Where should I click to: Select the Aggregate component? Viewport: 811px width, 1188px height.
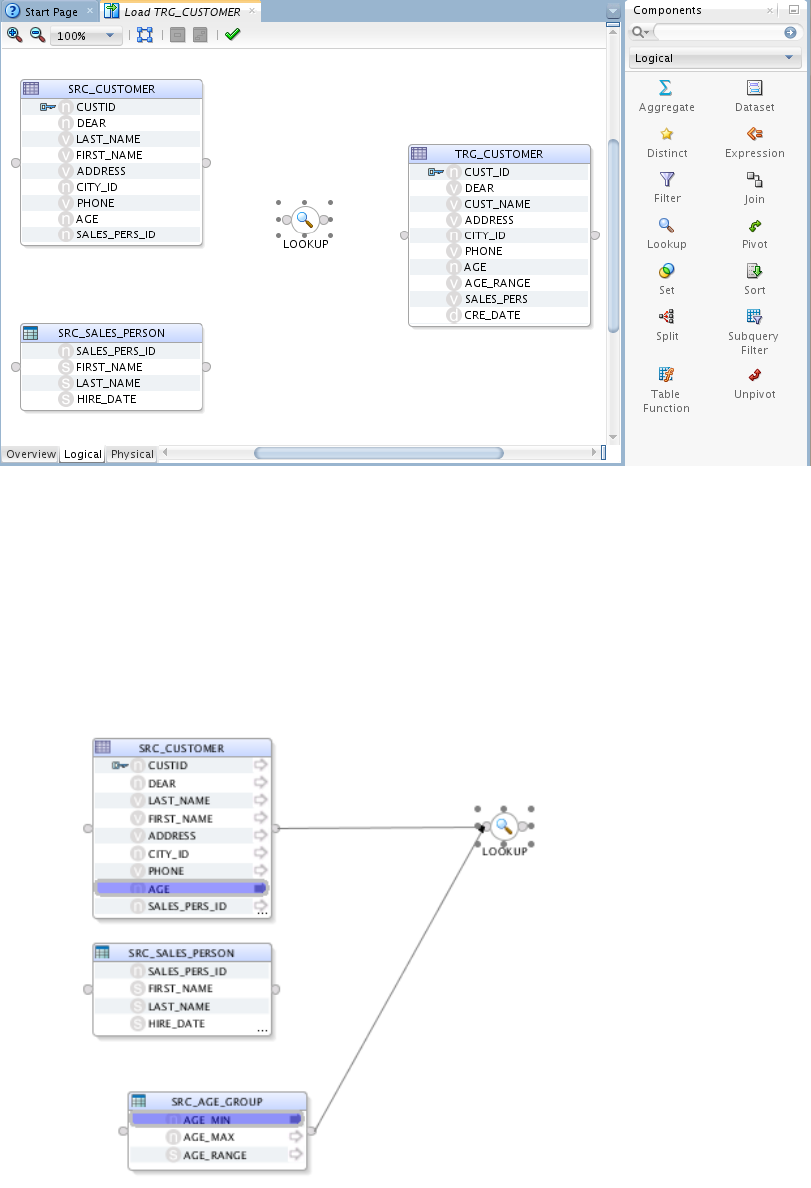click(666, 96)
